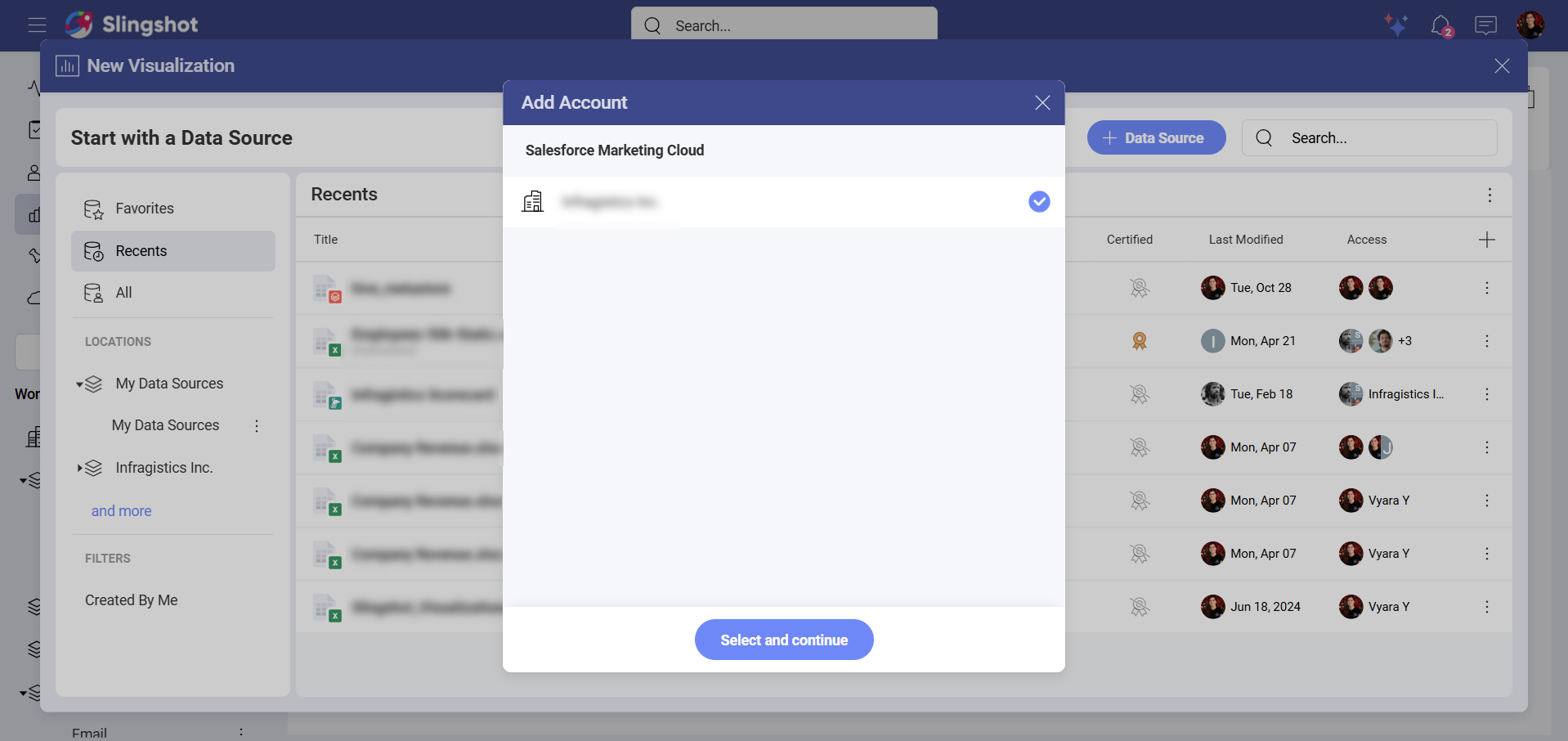Toggle the selected account checkmark
Screen dimensions: 1568x741
coord(1039,201)
